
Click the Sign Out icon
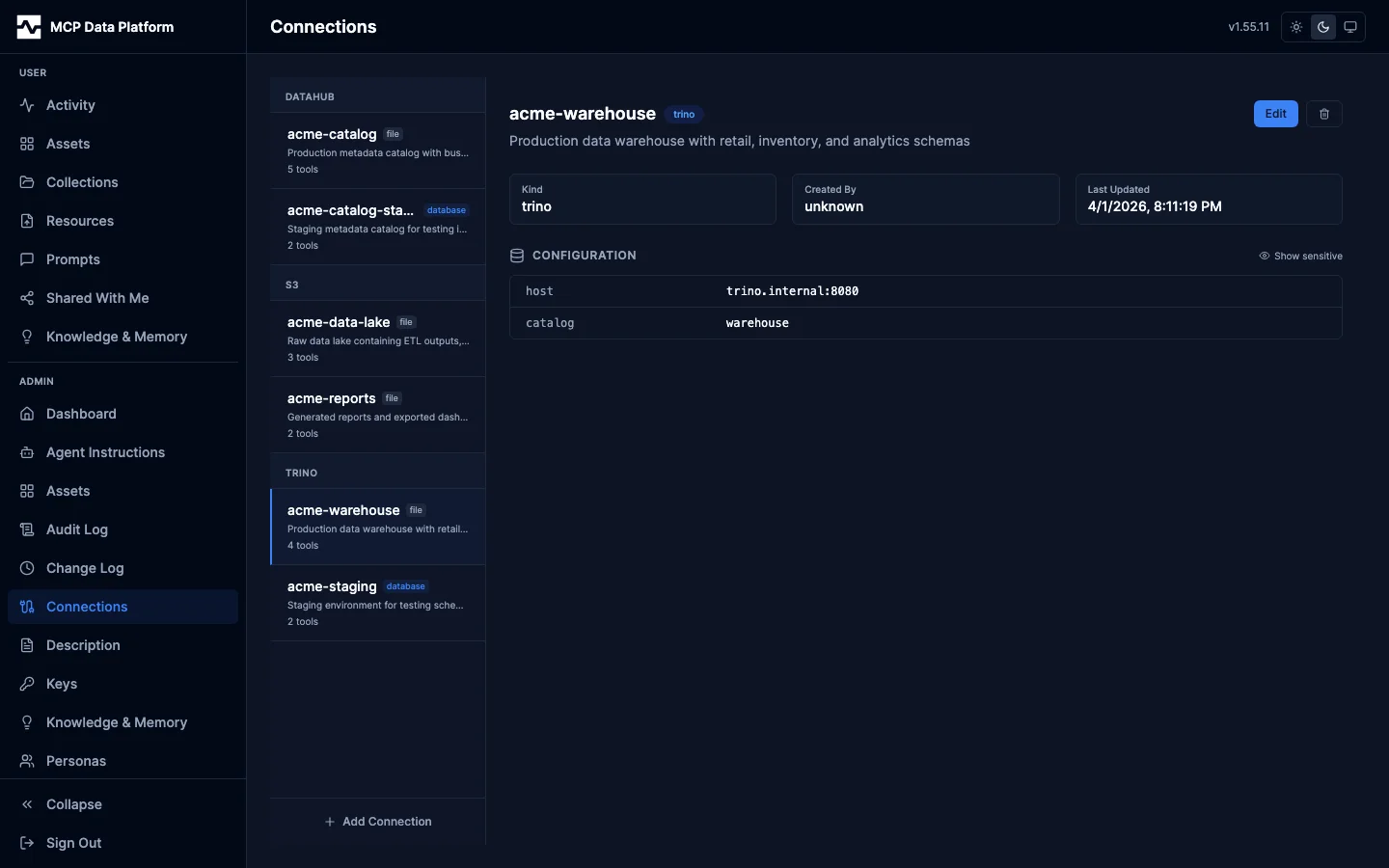tap(27, 843)
